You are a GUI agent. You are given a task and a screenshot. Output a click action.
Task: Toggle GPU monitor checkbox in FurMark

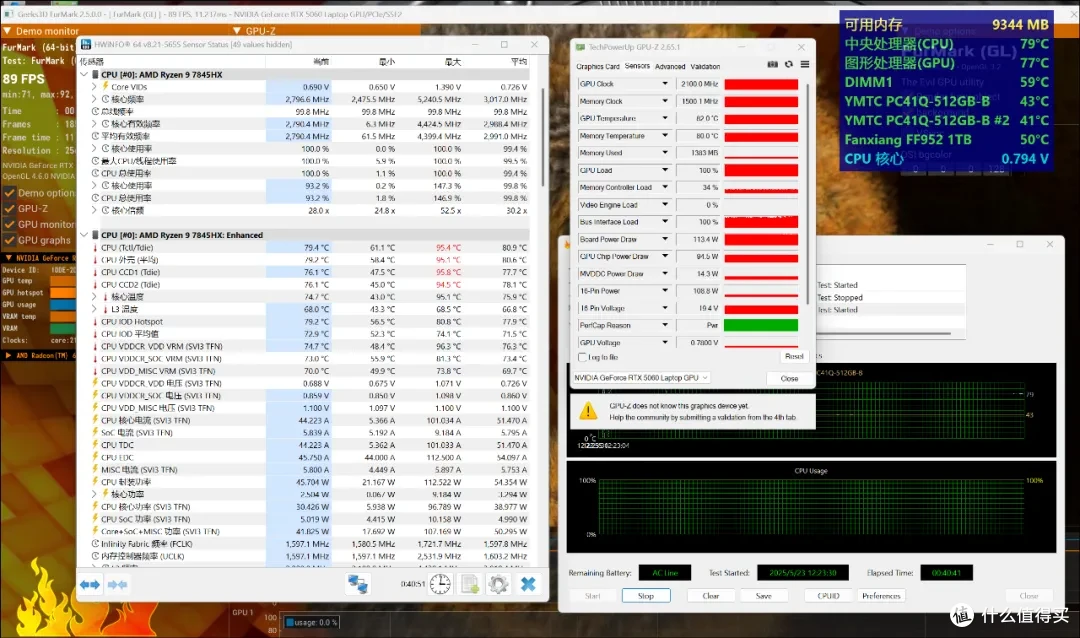tap(9, 225)
